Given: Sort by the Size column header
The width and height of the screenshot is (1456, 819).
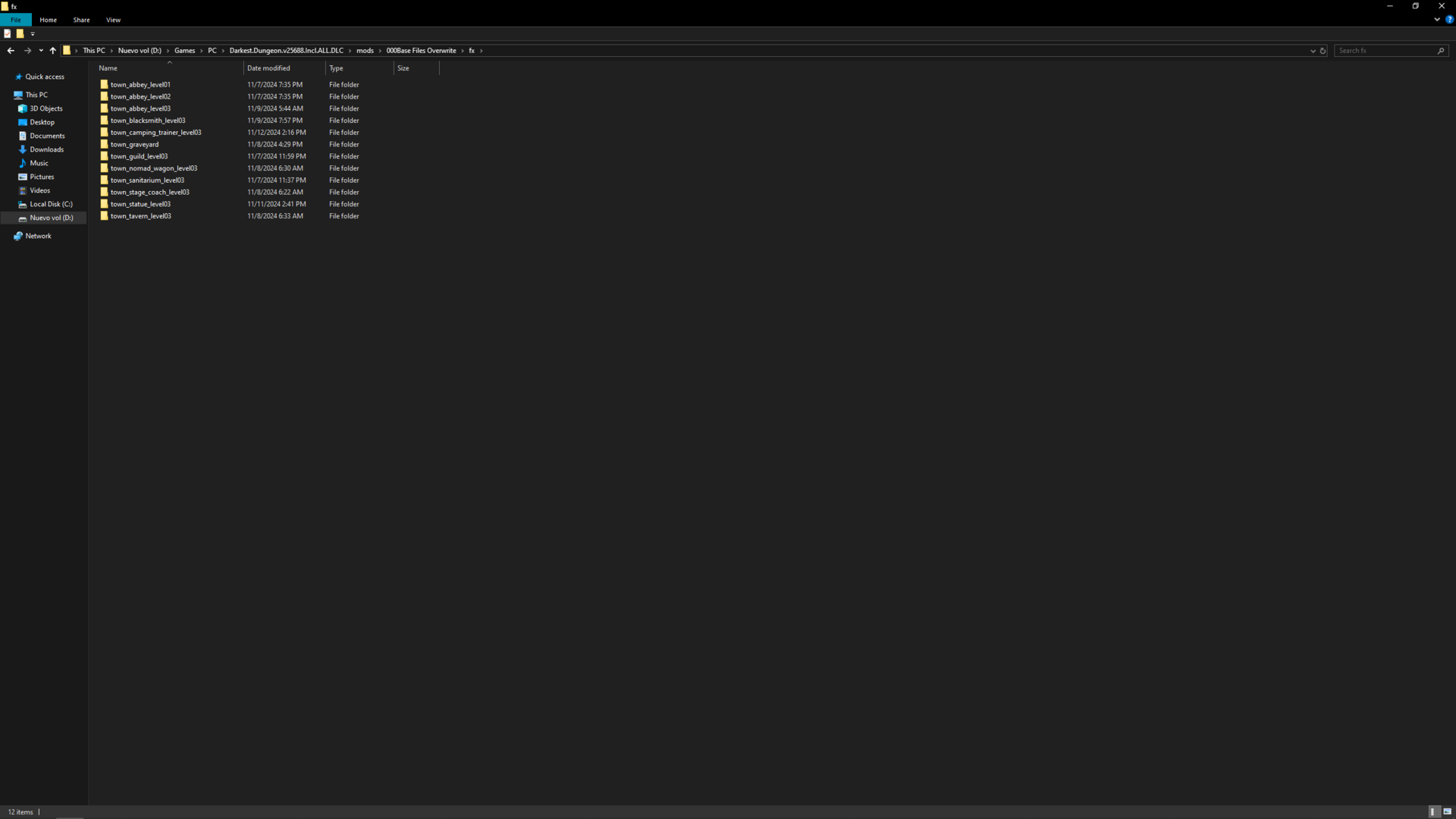Looking at the screenshot, I should click(x=416, y=68).
